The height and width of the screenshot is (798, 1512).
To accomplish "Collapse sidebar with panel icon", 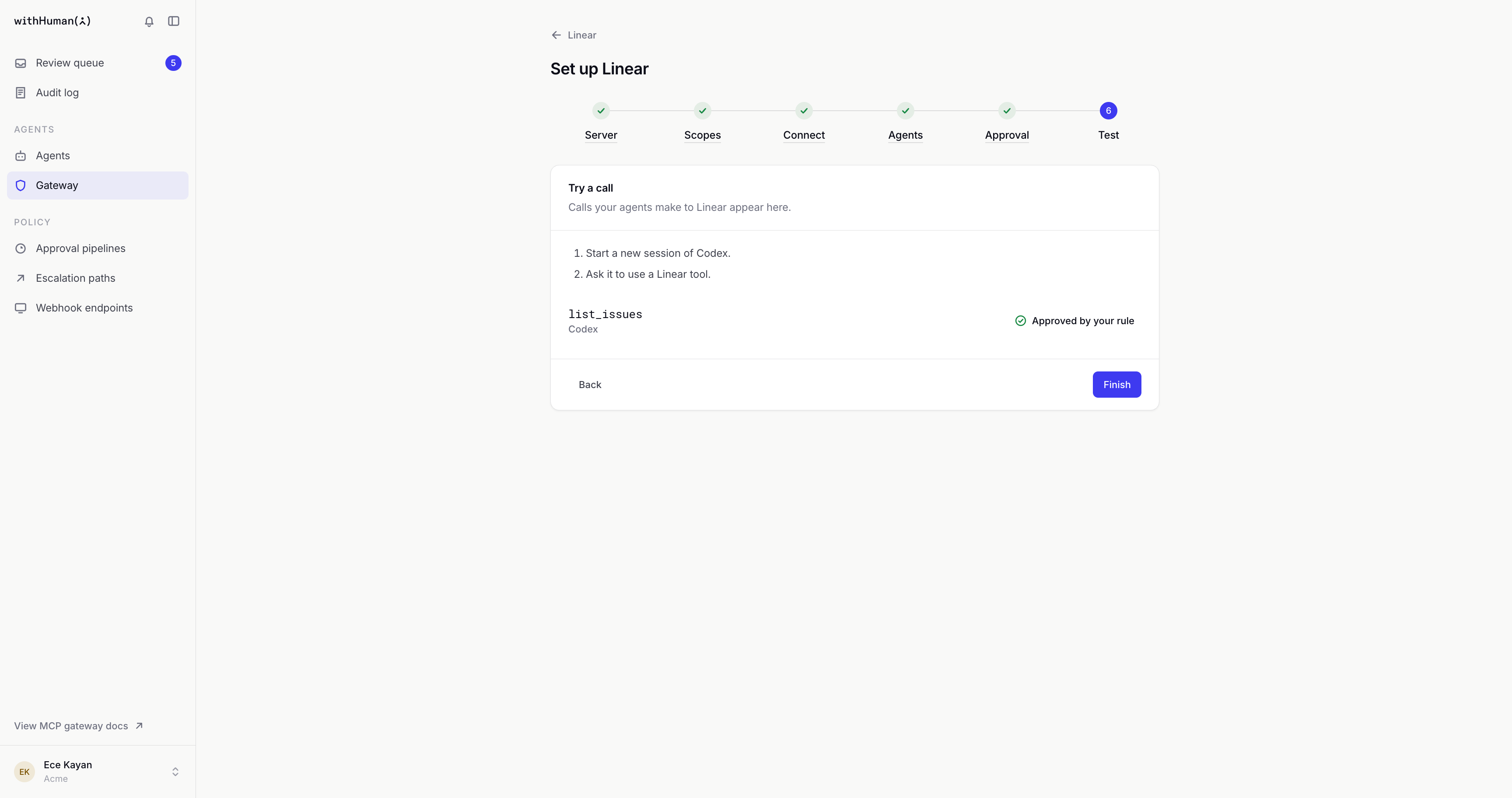I will pos(174,21).
